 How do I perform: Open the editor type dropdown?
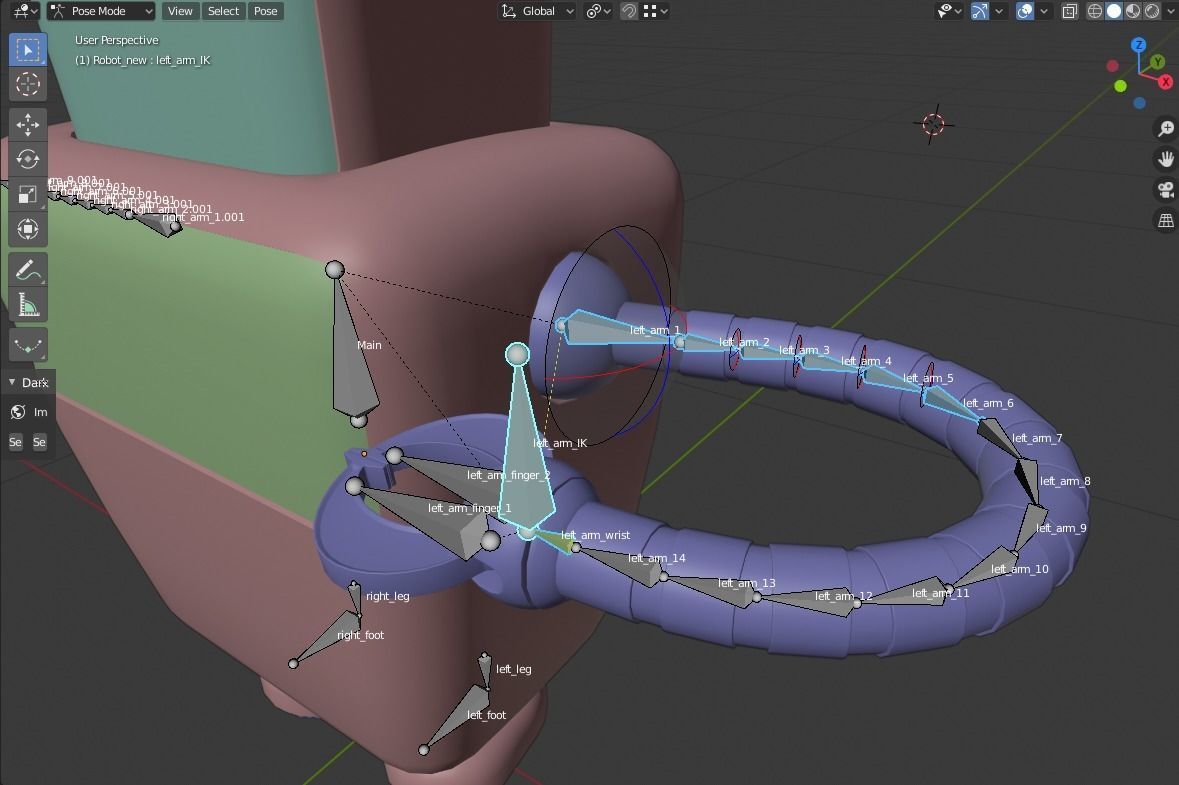26,11
